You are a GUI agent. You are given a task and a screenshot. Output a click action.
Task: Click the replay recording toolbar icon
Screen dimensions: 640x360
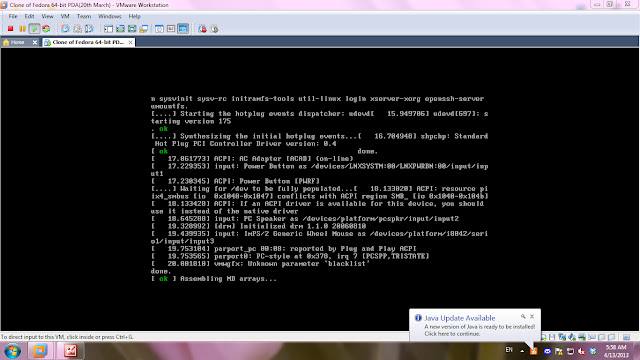tap(214, 29)
